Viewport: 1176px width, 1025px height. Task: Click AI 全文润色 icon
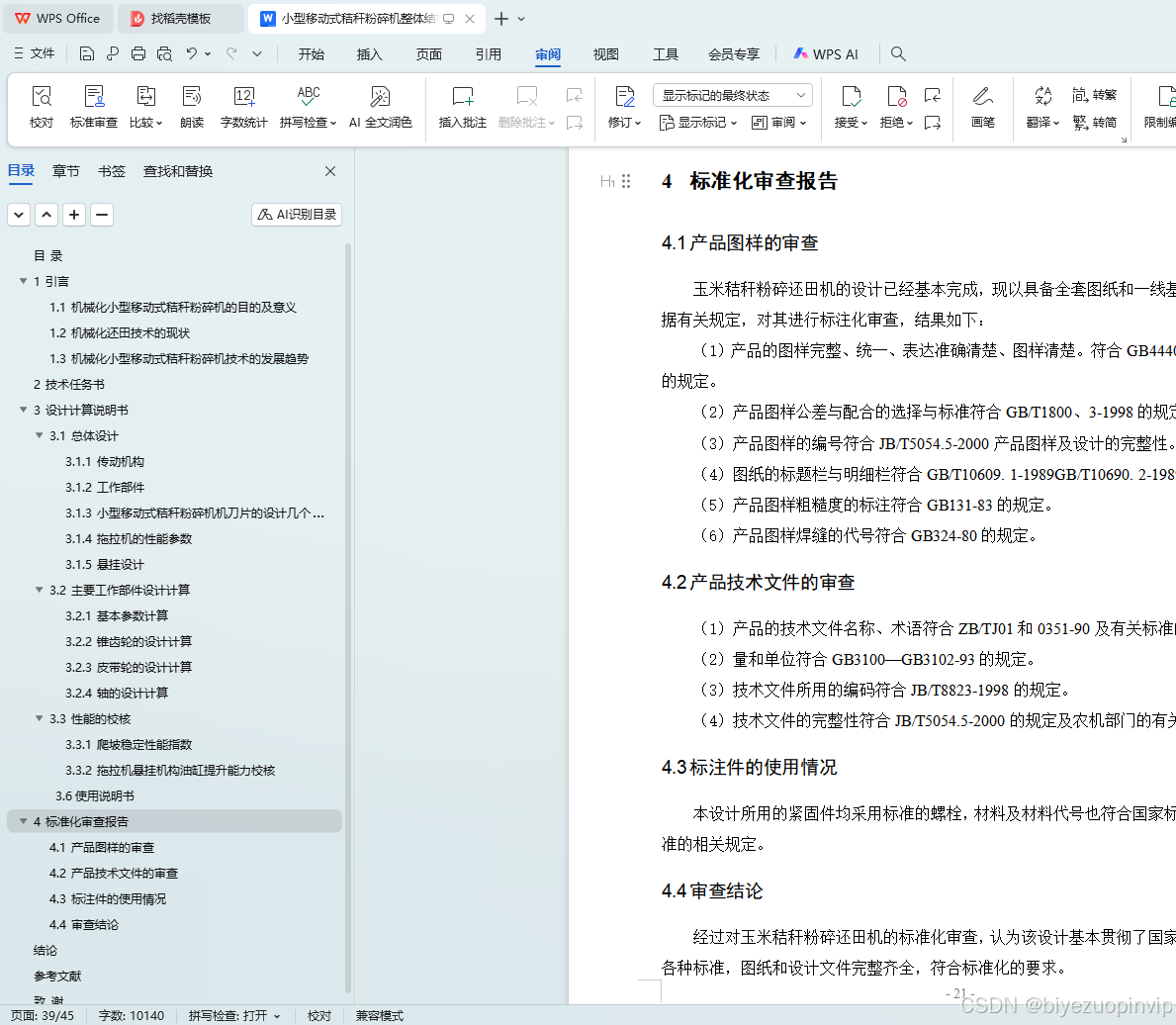click(380, 107)
